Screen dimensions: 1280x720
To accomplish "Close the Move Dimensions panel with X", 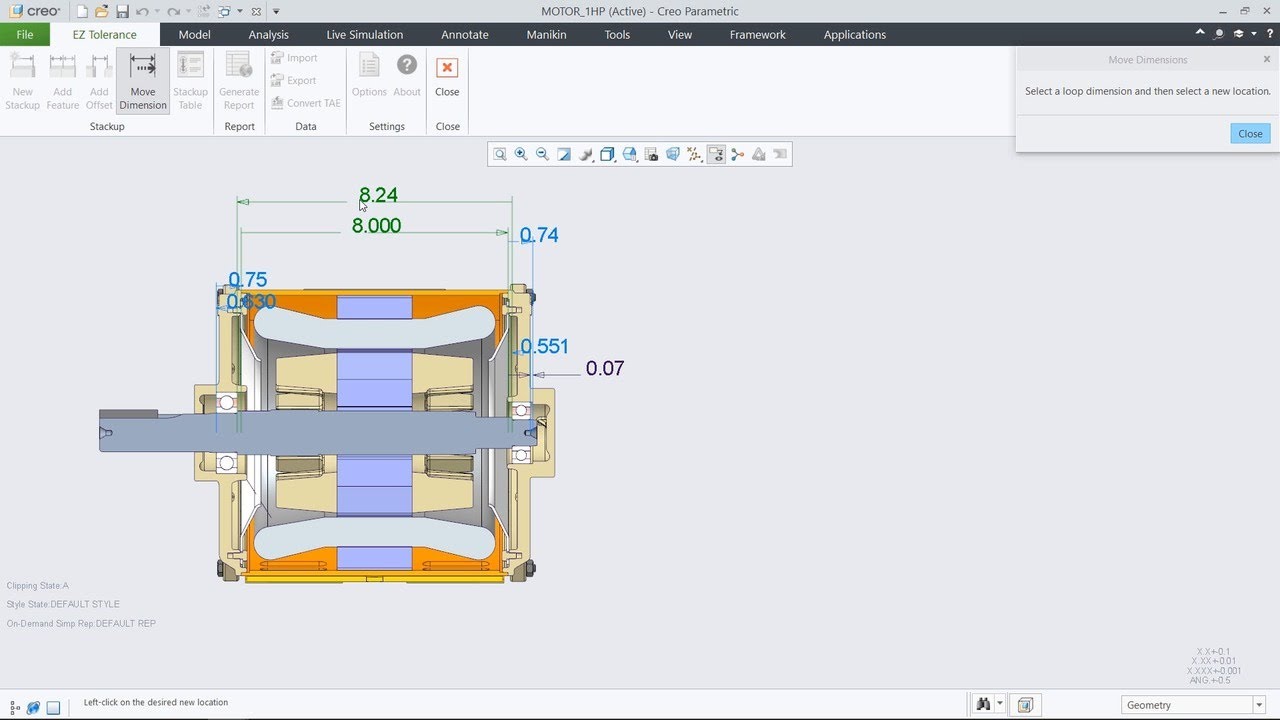I will [x=1267, y=59].
